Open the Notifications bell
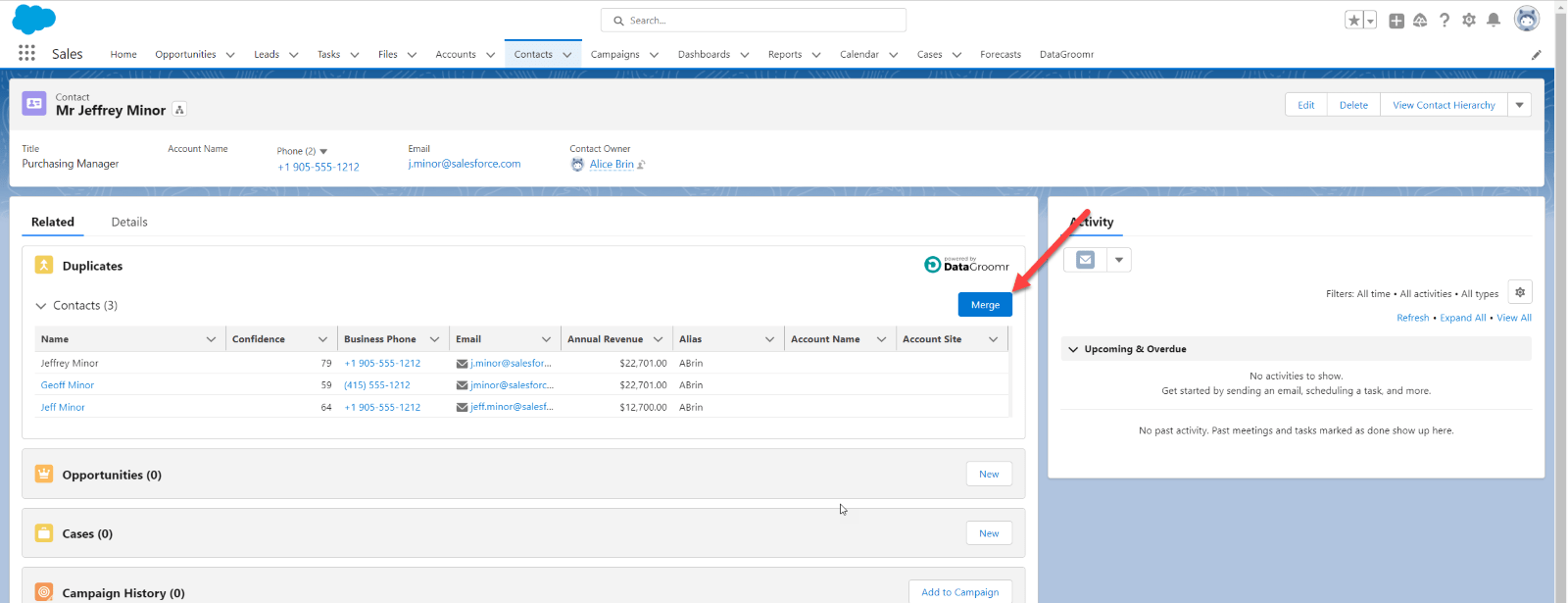Screen dimensions: 1568x603 click(x=1494, y=20)
